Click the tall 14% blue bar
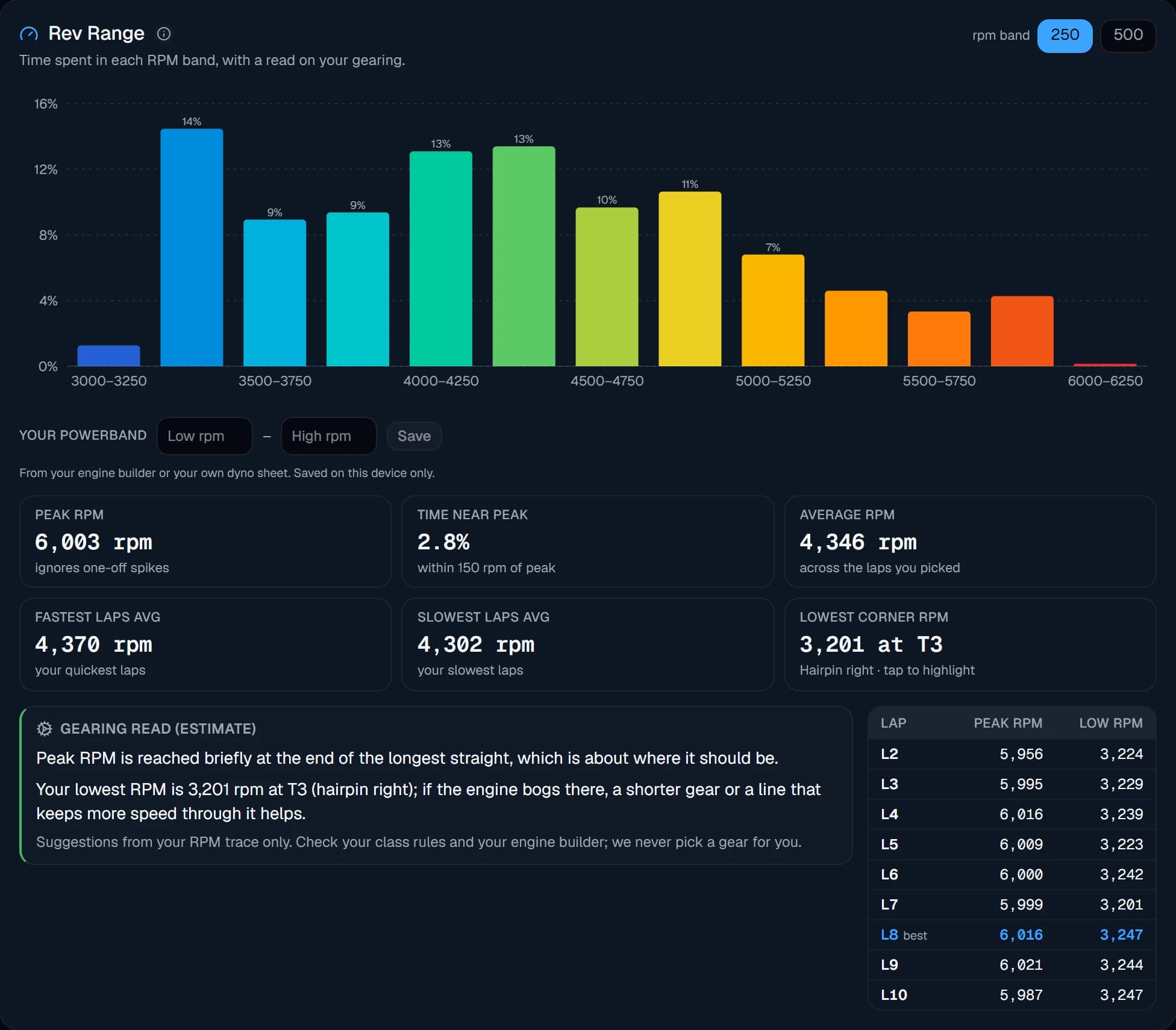This screenshot has height=1030, width=1176. click(192, 248)
